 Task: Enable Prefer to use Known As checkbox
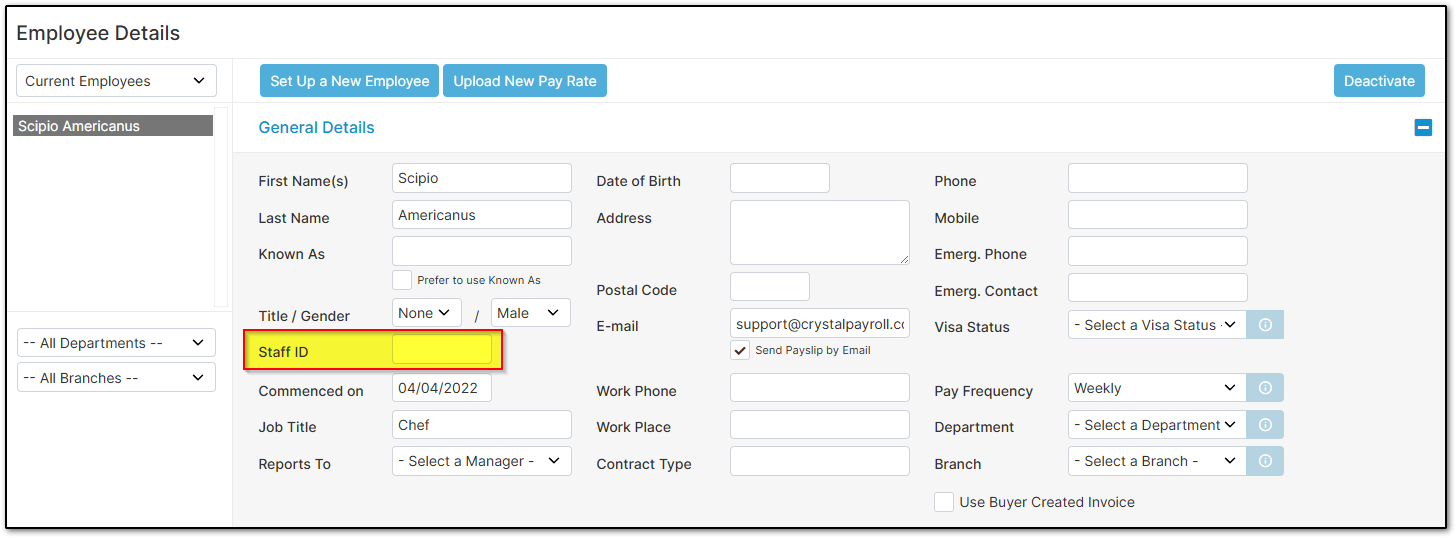(402, 280)
